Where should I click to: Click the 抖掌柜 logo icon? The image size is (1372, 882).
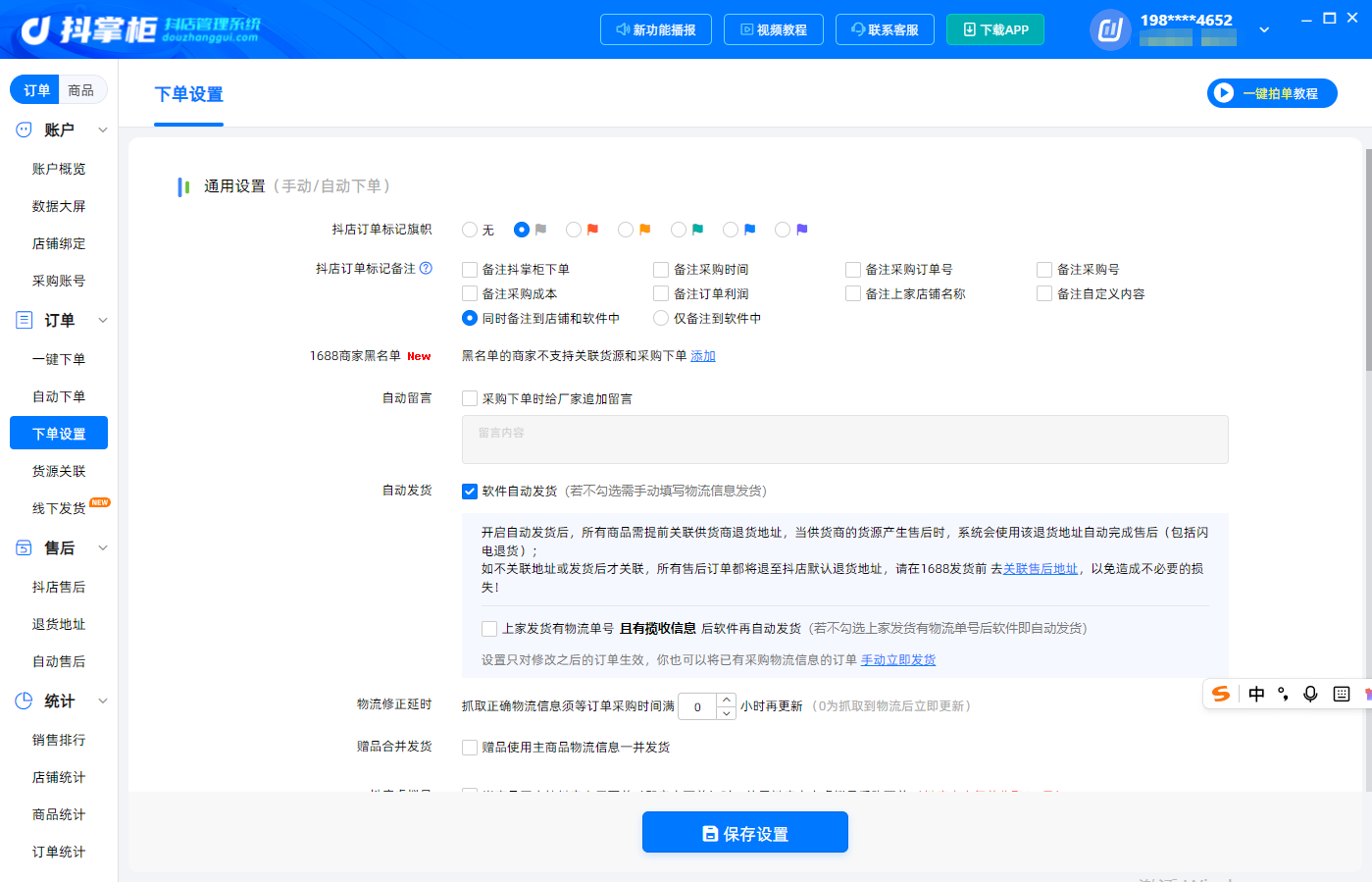coord(35,30)
